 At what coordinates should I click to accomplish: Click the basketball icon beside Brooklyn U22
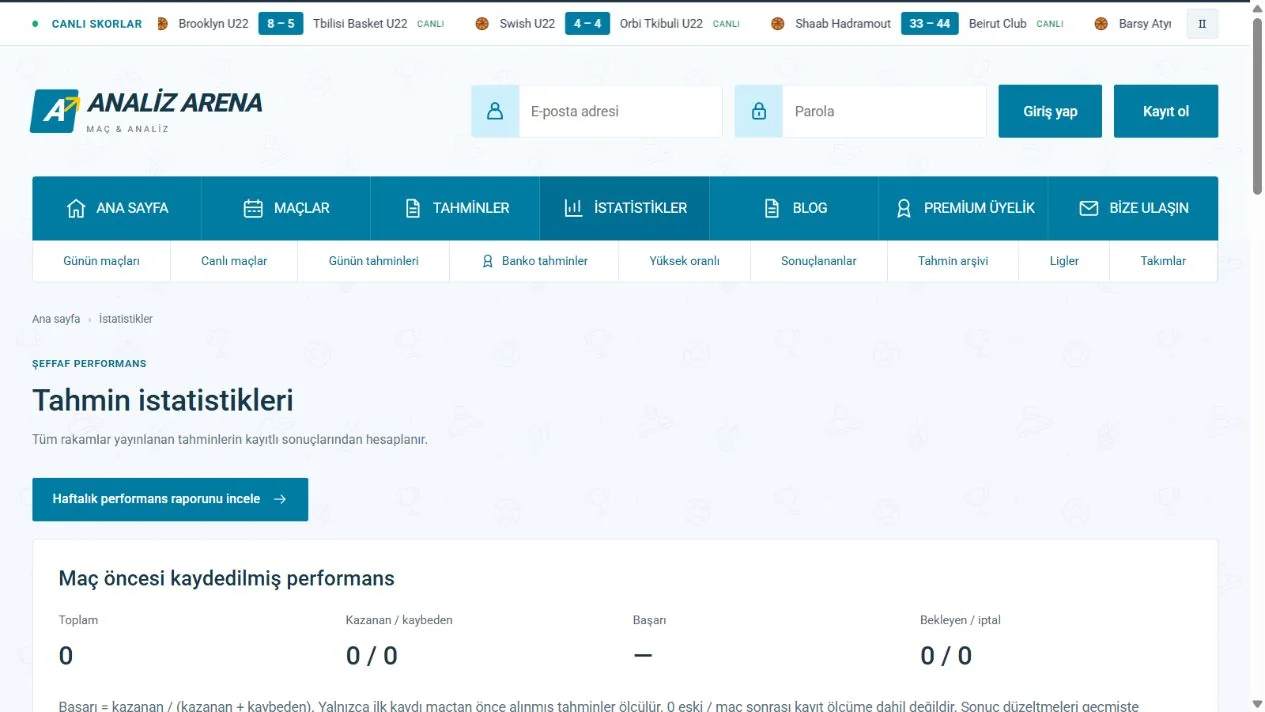[163, 24]
